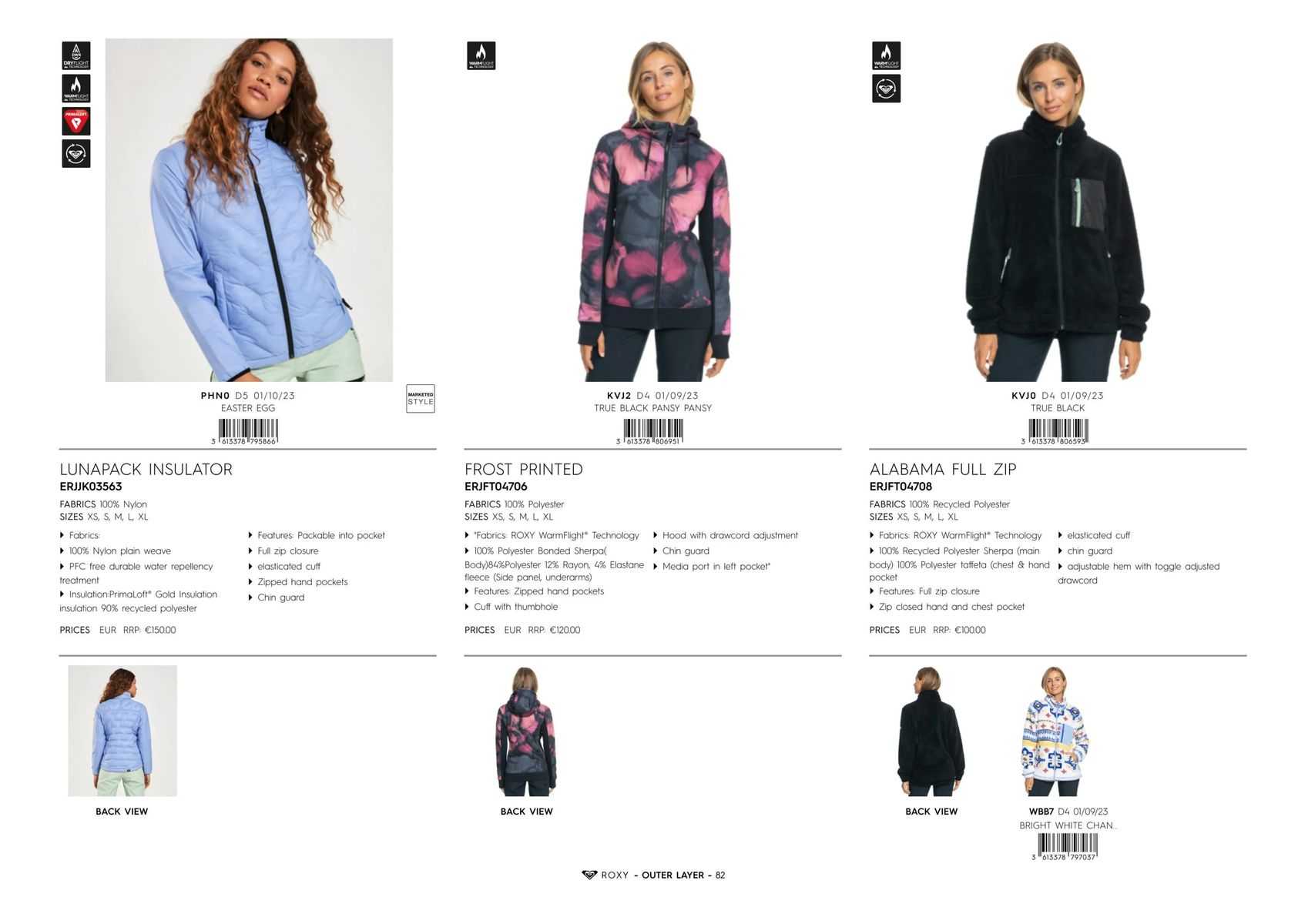The width and height of the screenshot is (1308, 924).
Task: Open the Lunapack Insulator back view thumbnail
Action: 122,731
